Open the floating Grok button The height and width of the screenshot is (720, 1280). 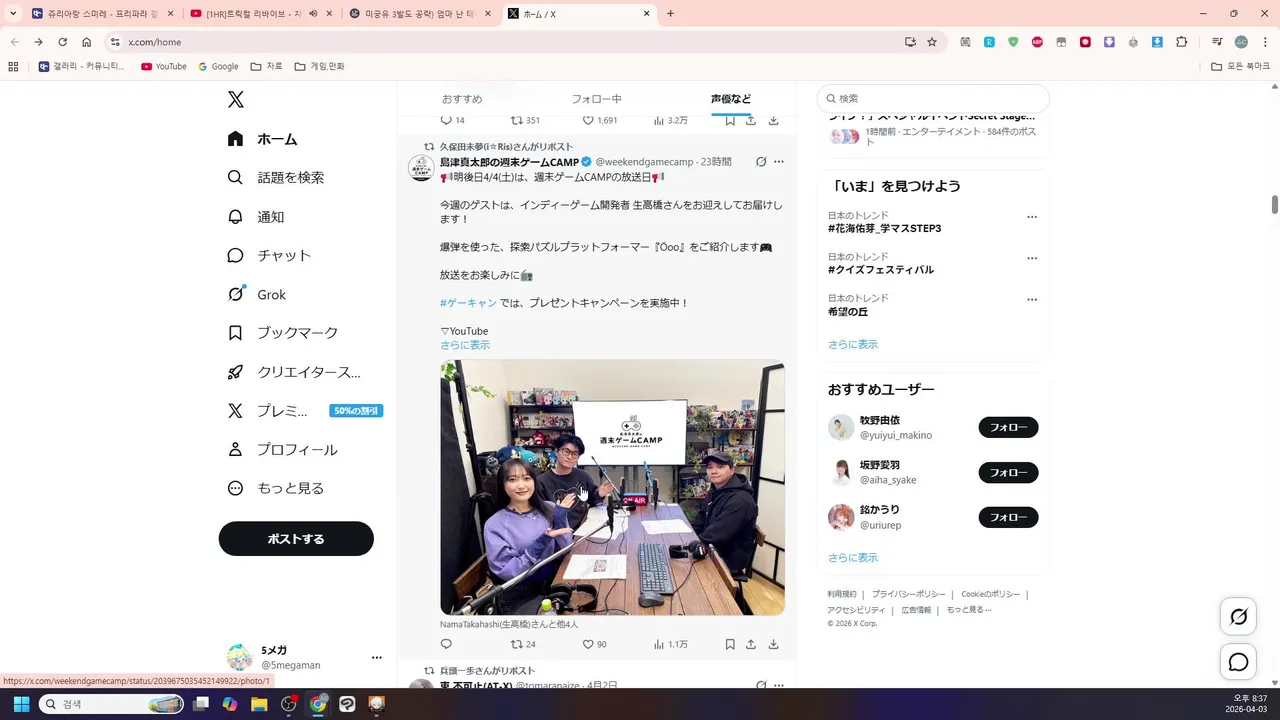click(x=1238, y=617)
